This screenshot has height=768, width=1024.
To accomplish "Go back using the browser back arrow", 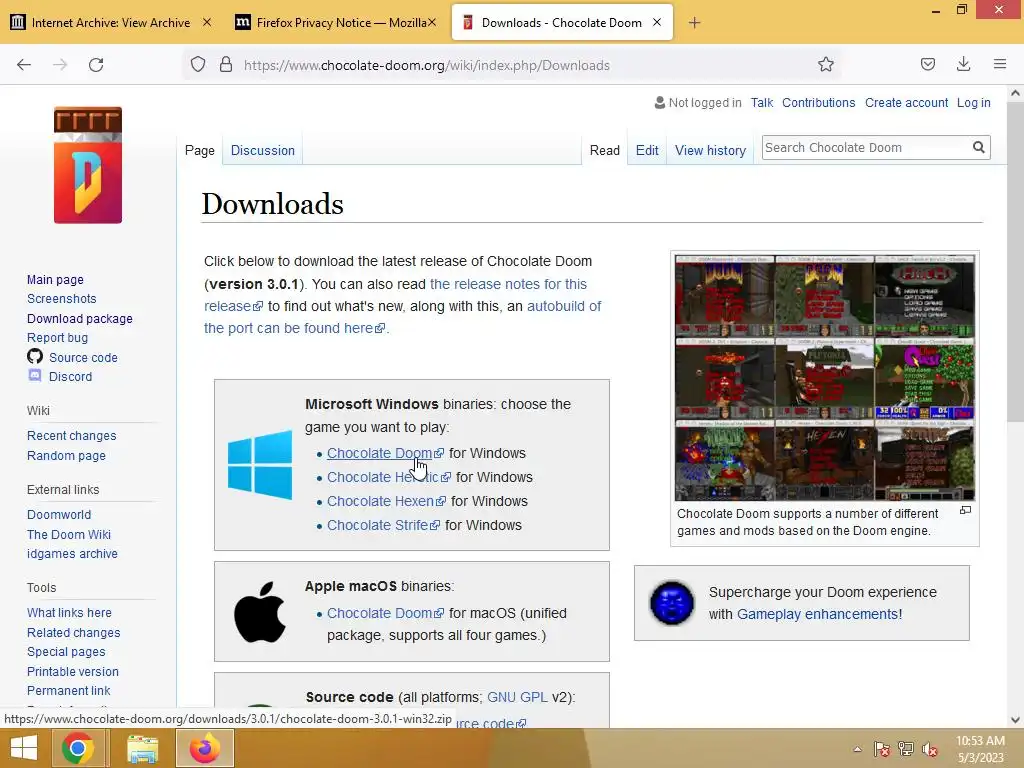I will 24,65.
